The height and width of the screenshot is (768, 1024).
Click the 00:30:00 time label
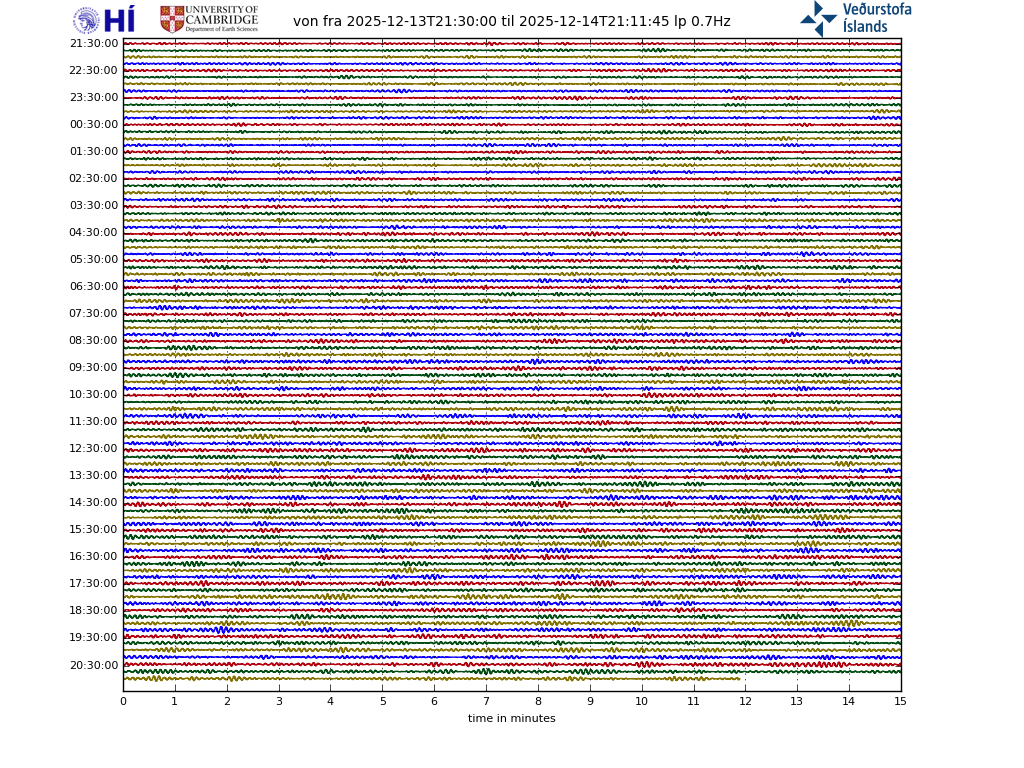pos(94,124)
